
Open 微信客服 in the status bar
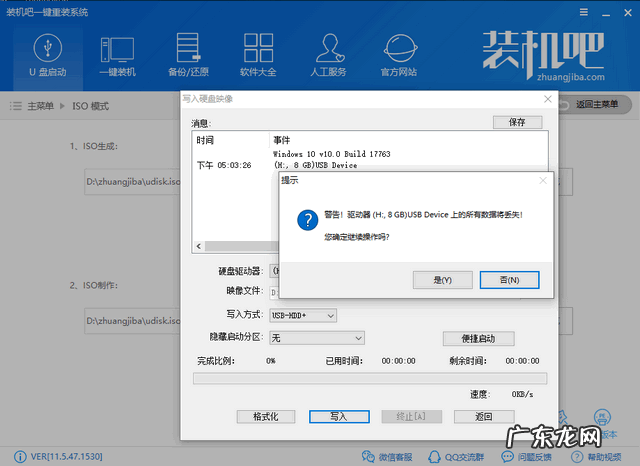387,457
